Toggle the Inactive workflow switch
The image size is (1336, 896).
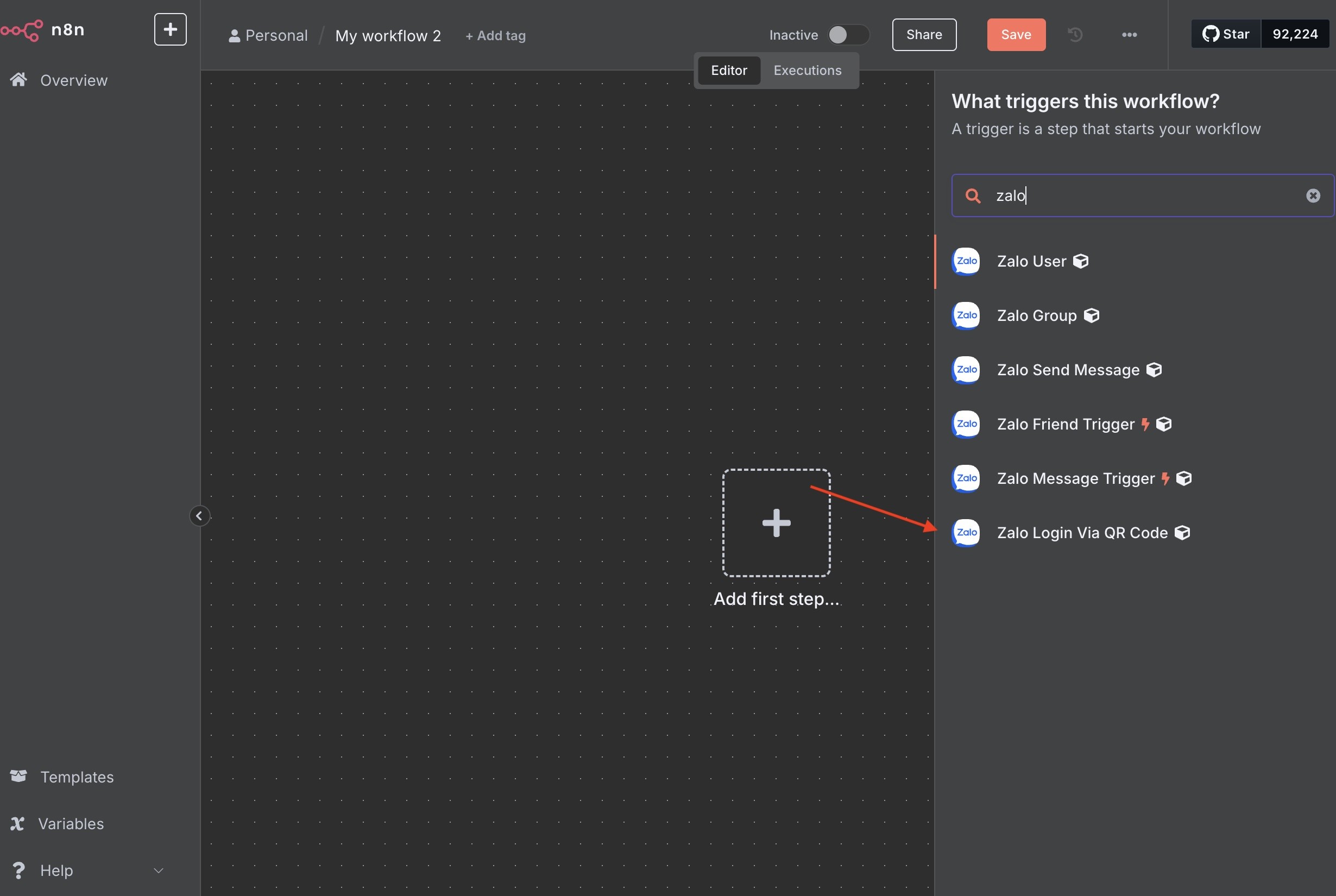click(848, 35)
